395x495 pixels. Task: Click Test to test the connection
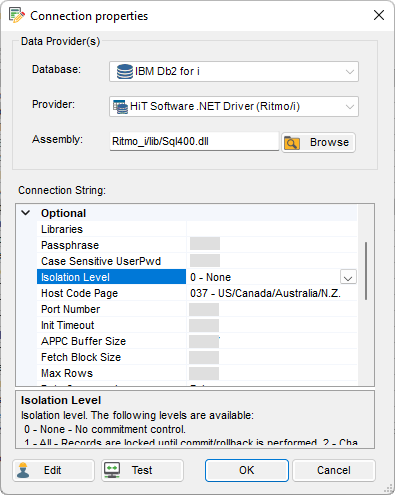[x=142, y=470]
